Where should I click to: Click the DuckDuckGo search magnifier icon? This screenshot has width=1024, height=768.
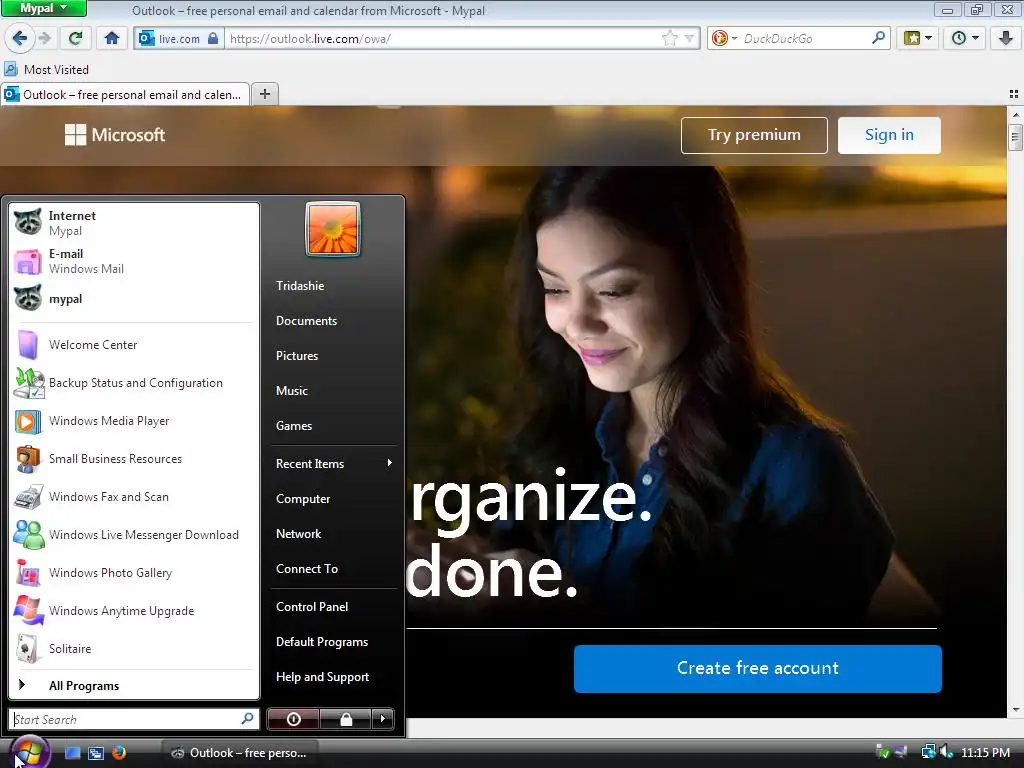click(878, 38)
